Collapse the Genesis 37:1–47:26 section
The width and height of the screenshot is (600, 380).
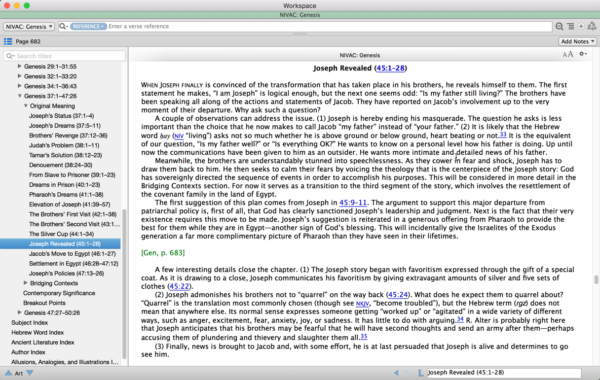coord(20,96)
